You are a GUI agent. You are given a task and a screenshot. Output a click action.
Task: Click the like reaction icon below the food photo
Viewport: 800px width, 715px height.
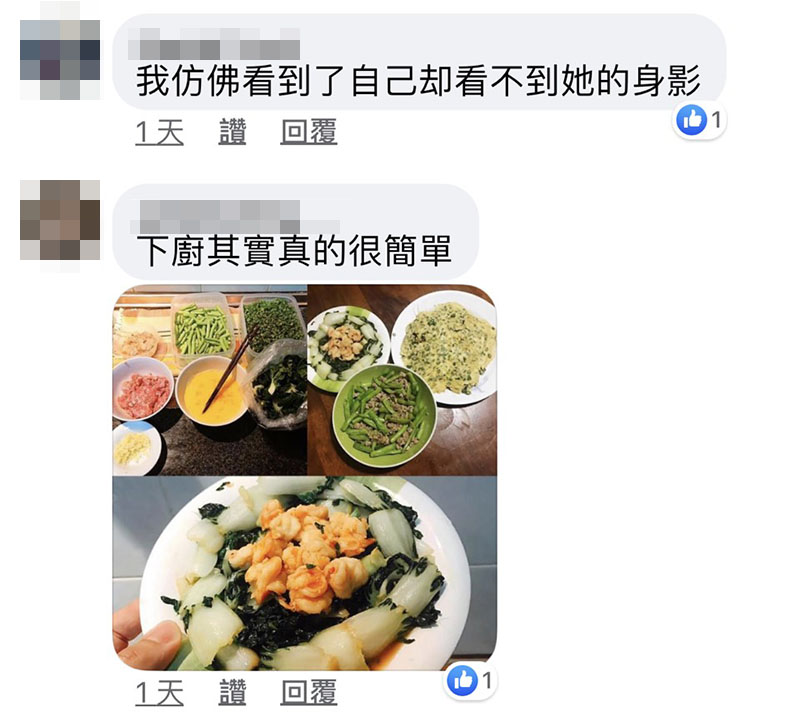462,681
